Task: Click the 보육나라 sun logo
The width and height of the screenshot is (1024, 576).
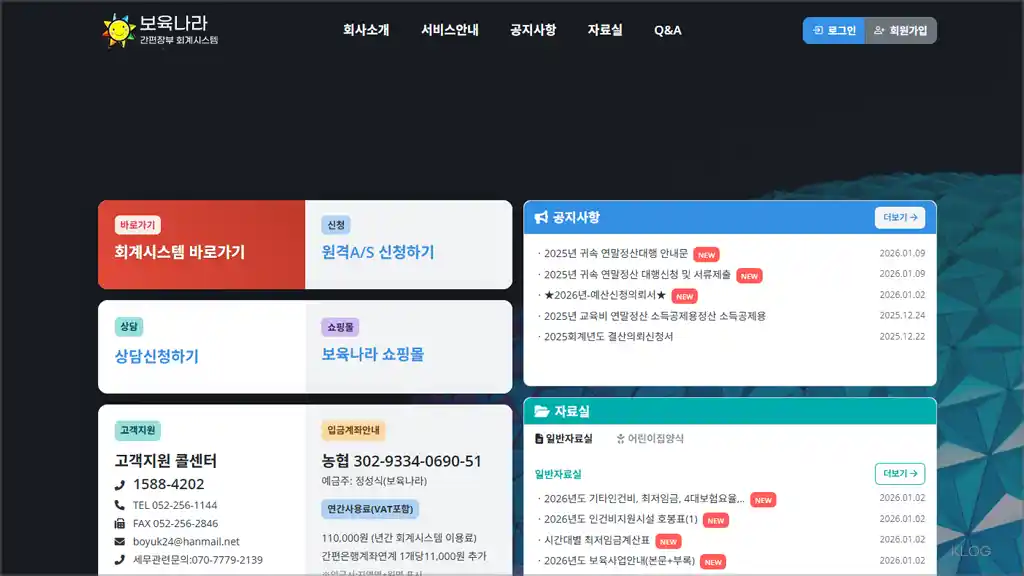Action: 119,28
